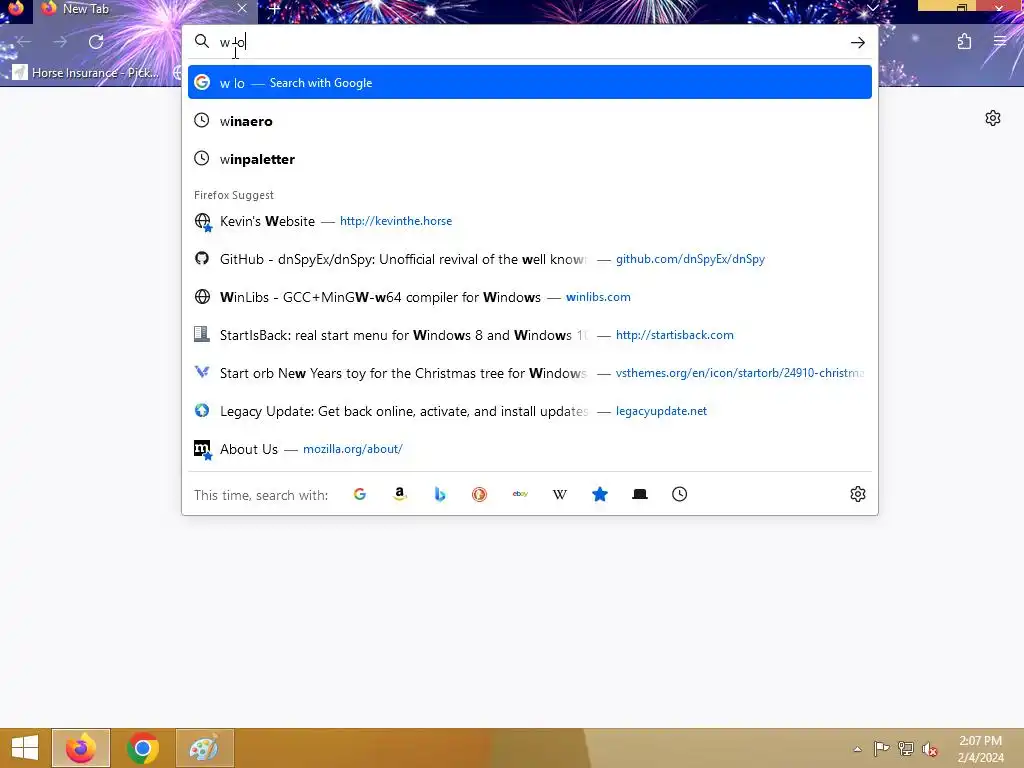
Task: Open the Legacy Update suggestion
Action: pyautogui.click(x=530, y=411)
